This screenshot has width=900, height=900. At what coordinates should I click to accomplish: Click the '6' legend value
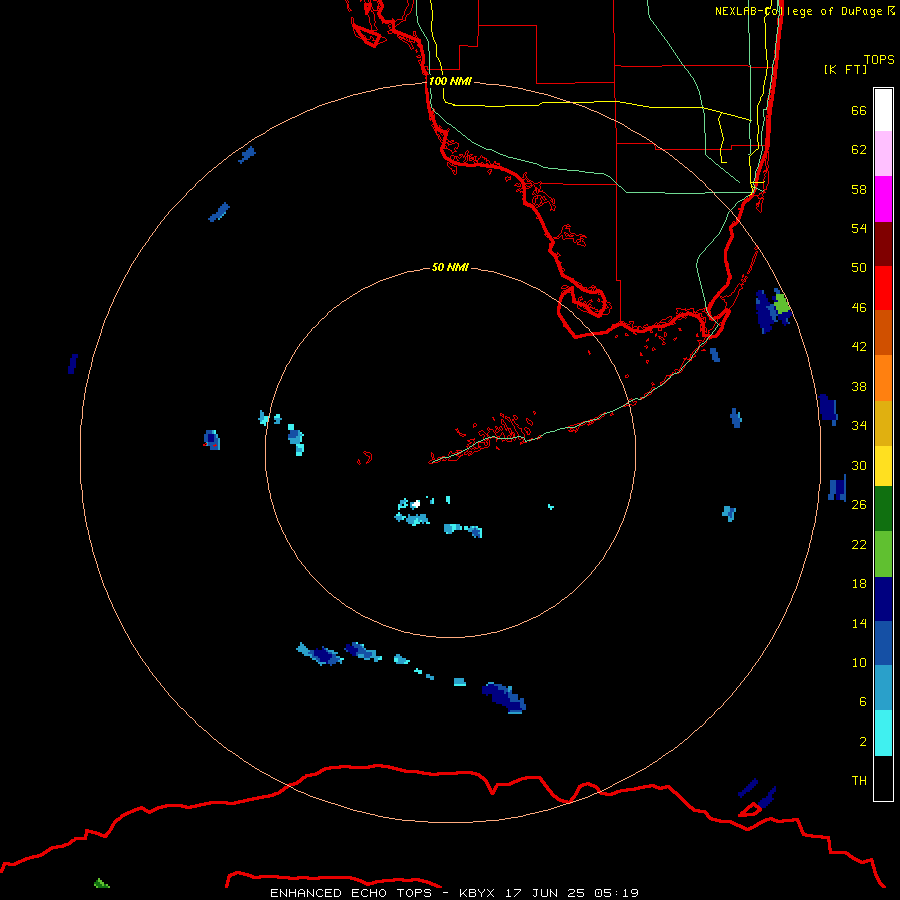863,702
